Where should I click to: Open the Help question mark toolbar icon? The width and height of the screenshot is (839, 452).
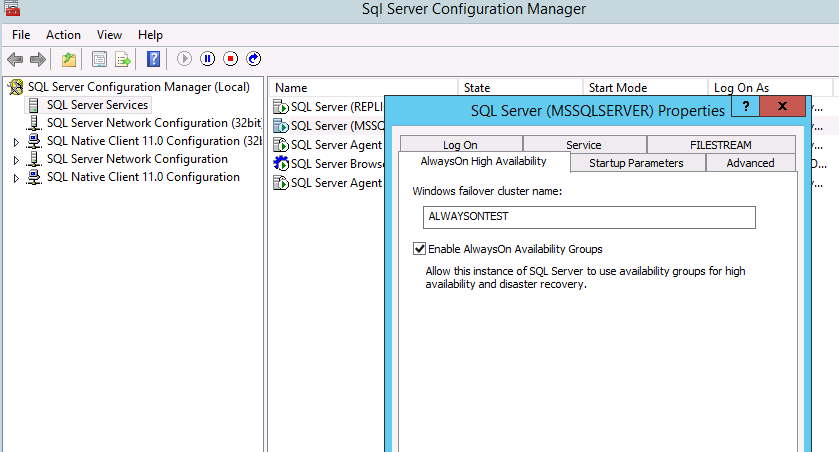click(x=154, y=59)
